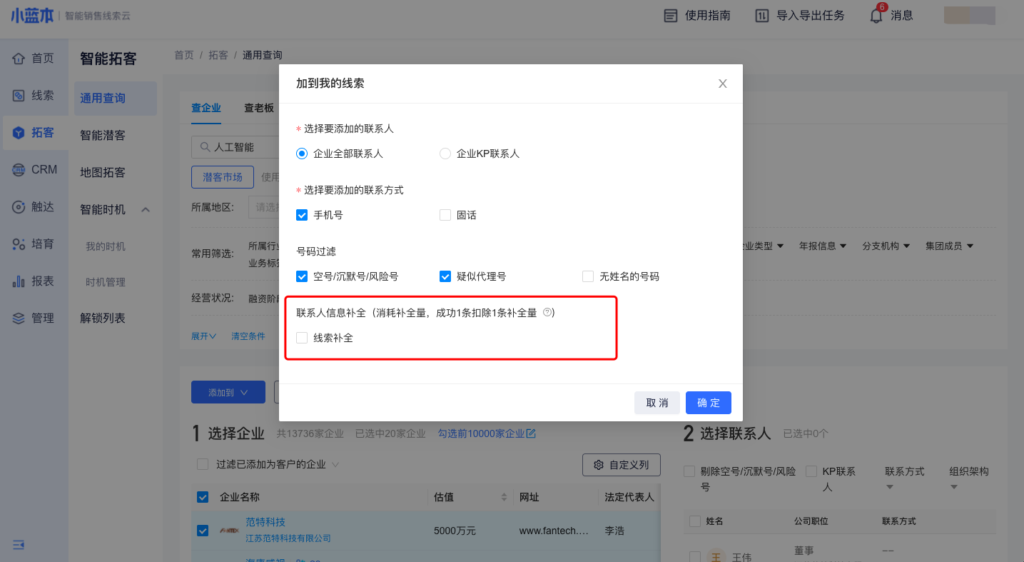Uncheck the 疑似代理号 filter
This screenshot has width=1024, height=562.
(x=446, y=276)
